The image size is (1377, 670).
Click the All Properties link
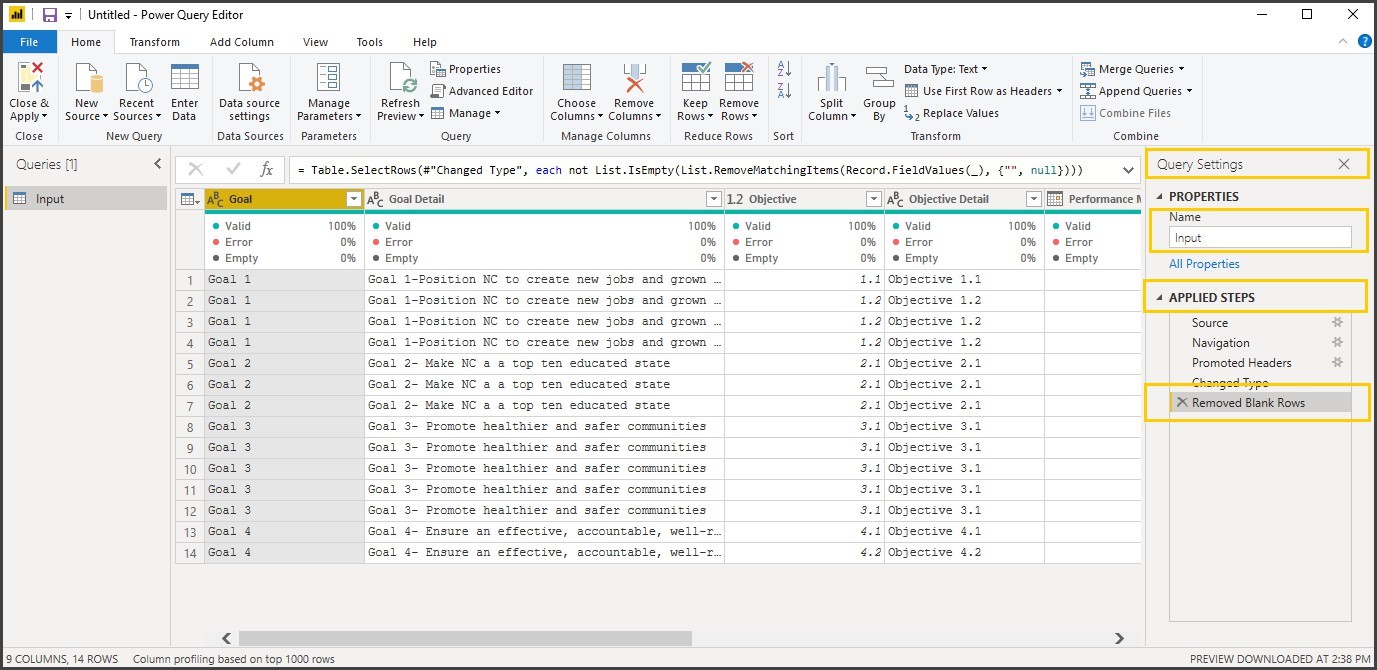tap(1204, 264)
